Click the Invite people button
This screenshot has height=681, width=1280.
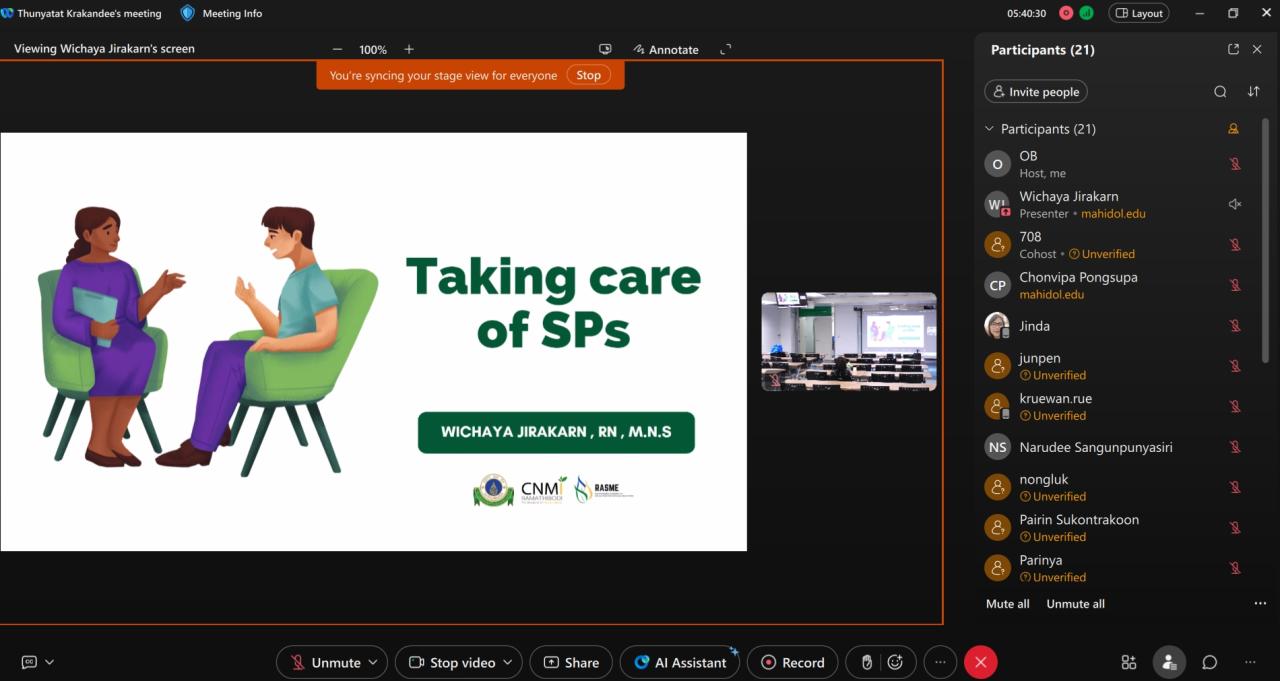click(x=1035, y=92)
